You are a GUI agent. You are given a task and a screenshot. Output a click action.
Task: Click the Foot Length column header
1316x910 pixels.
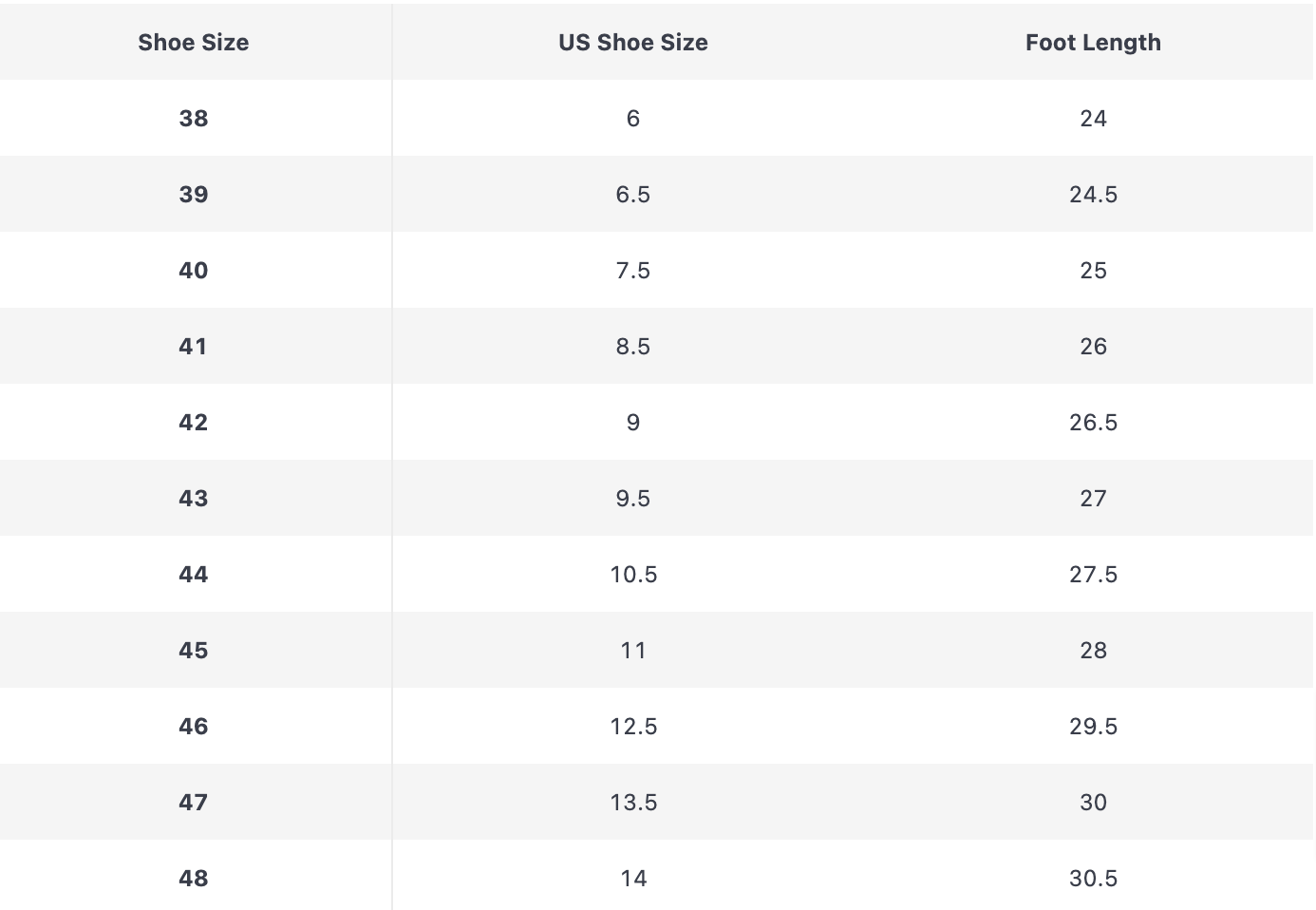(1093, 43)
